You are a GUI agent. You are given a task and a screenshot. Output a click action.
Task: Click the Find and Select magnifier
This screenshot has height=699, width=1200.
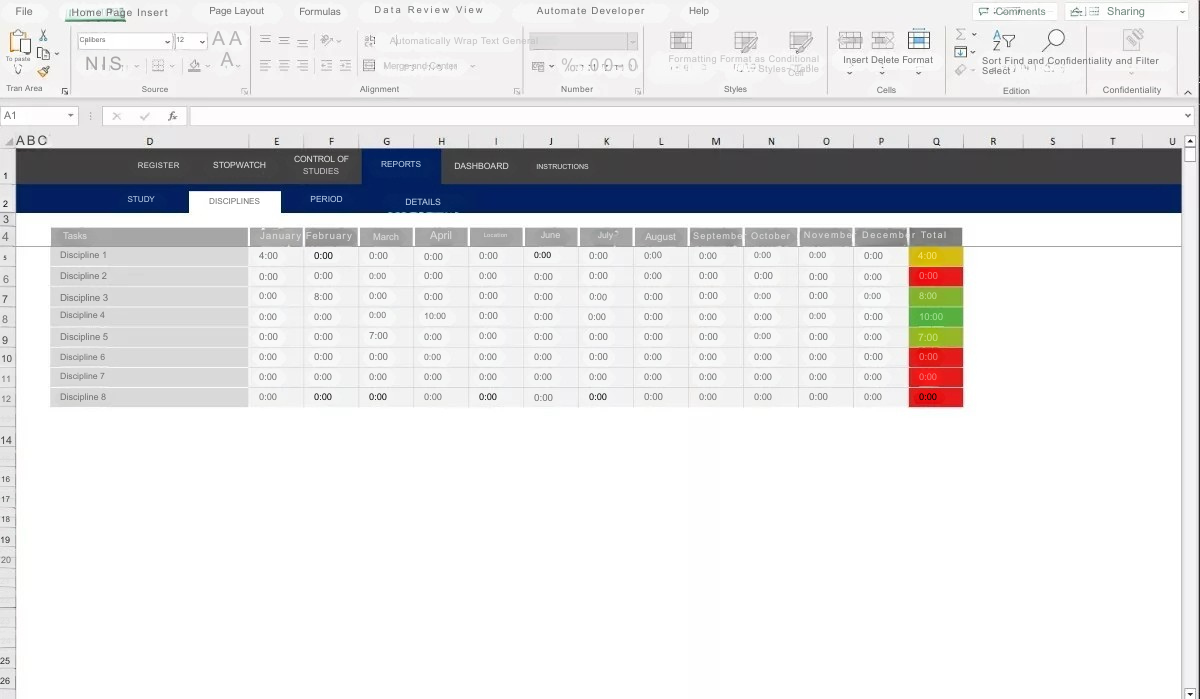click(x=1055, y=40)
